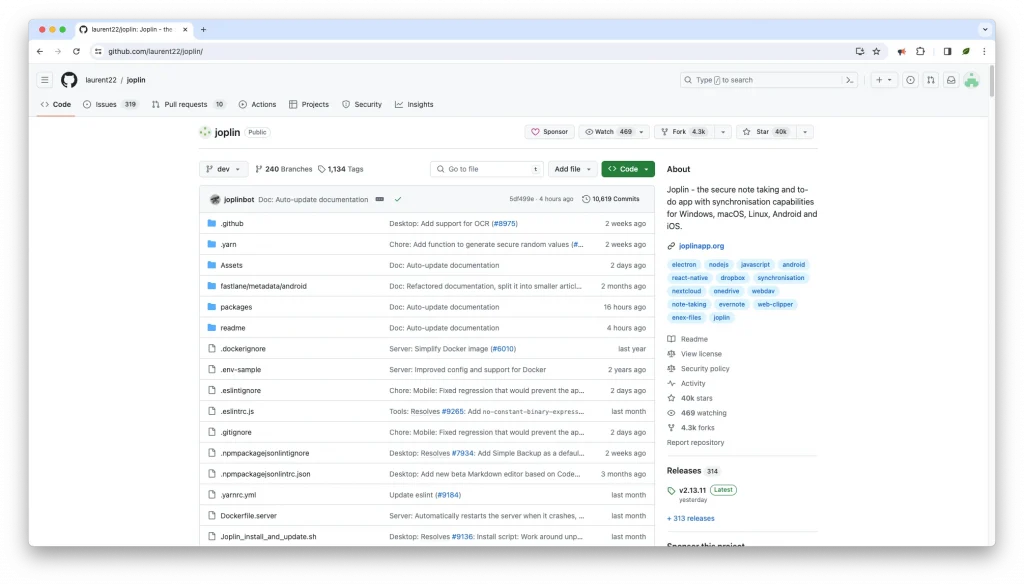Image resolution: width=1024 pixels, height=584 pixels.
Task: Expand the Add file dropdown
Action: point(573,169)
